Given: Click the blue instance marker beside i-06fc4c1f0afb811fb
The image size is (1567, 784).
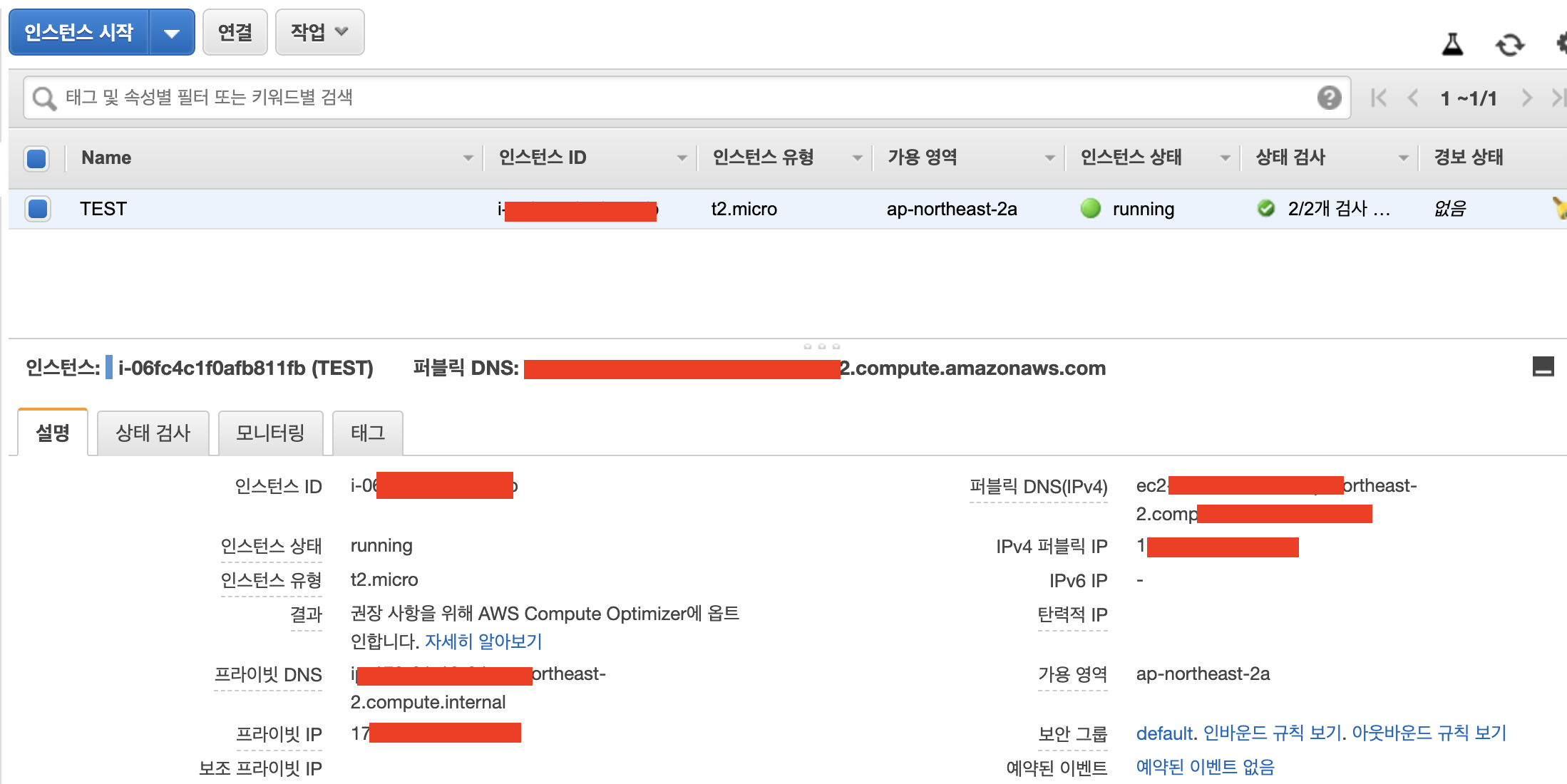Looking at the screenshot, I should click(109, 367).
